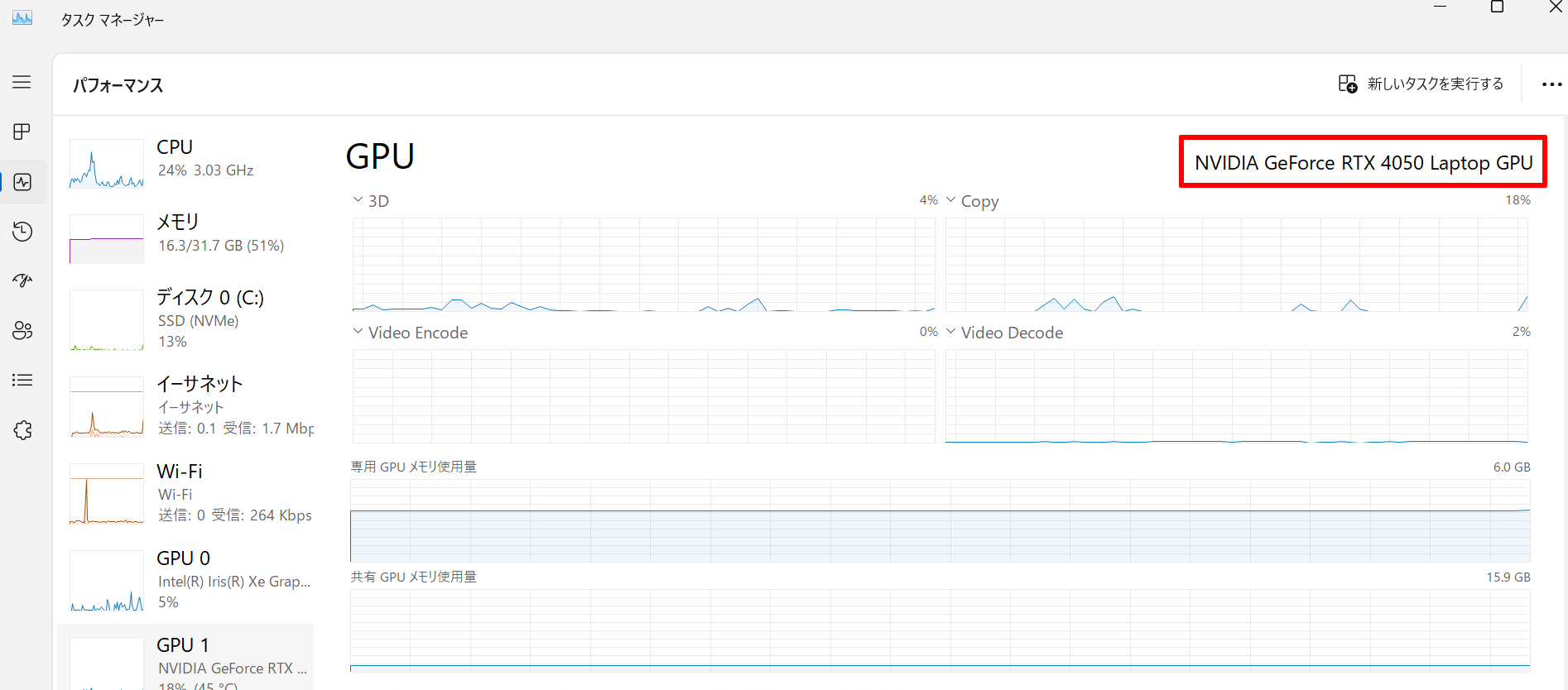Click the 15.9 GB shared memory value
1568x690 pixels.
pyautogui.click(x=1508, y=577)
